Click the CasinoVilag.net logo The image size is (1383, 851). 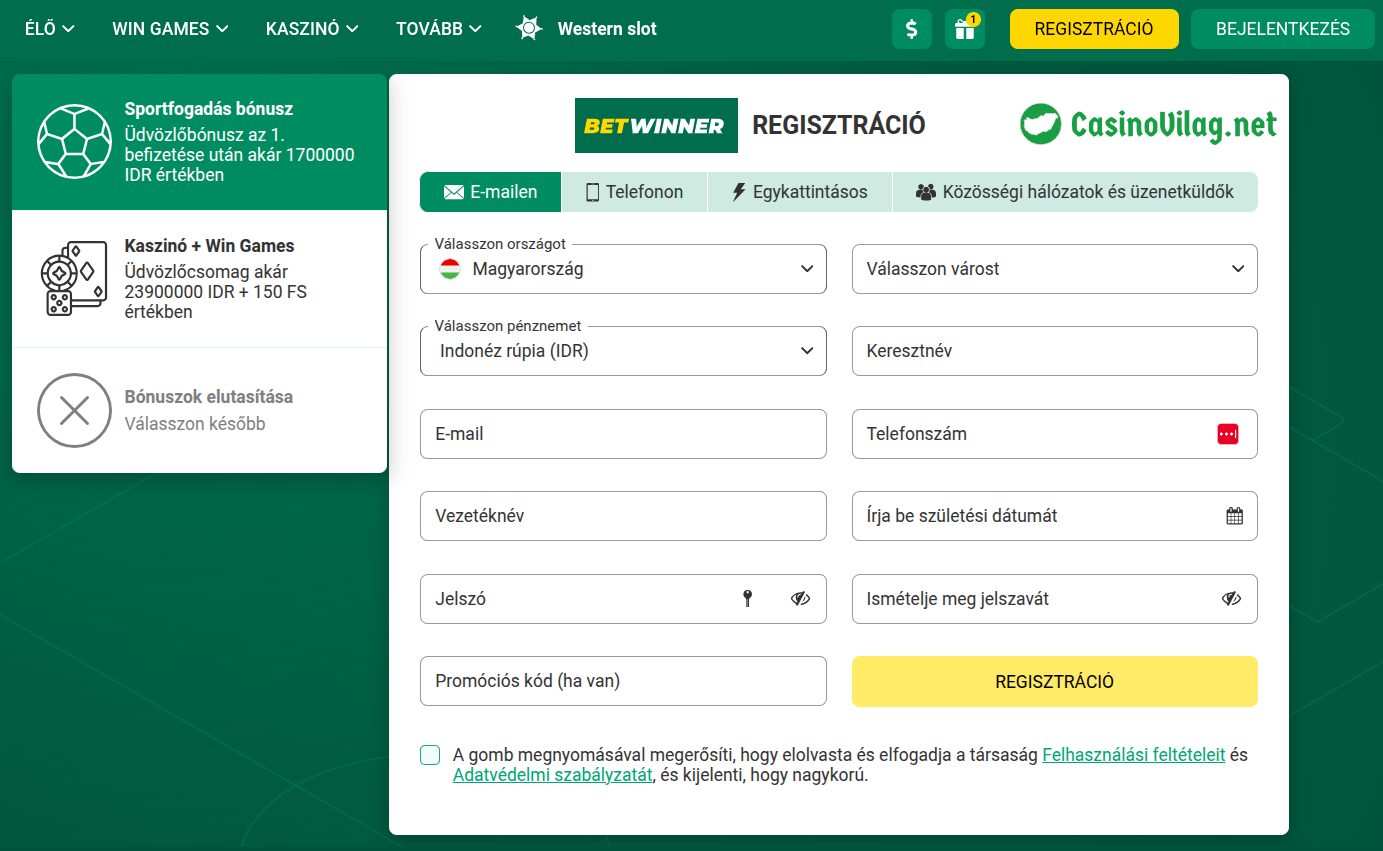click(x=1149, y=124)
